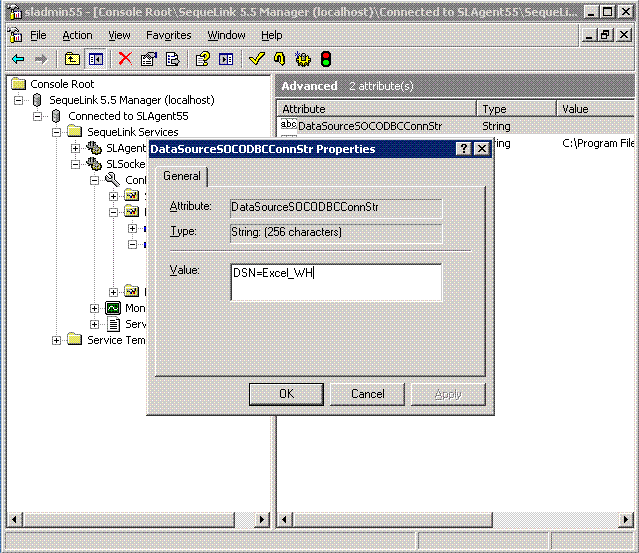Close the Properties dialog with X
The image size is (639, 553).
pos(482,149)
